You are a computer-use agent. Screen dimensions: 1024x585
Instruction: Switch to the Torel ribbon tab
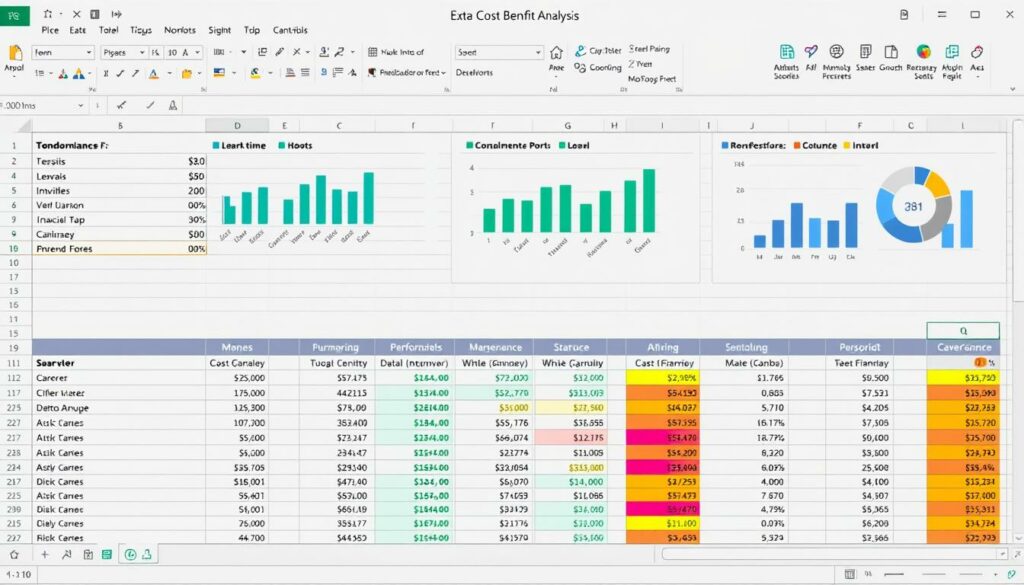point(108,30)
